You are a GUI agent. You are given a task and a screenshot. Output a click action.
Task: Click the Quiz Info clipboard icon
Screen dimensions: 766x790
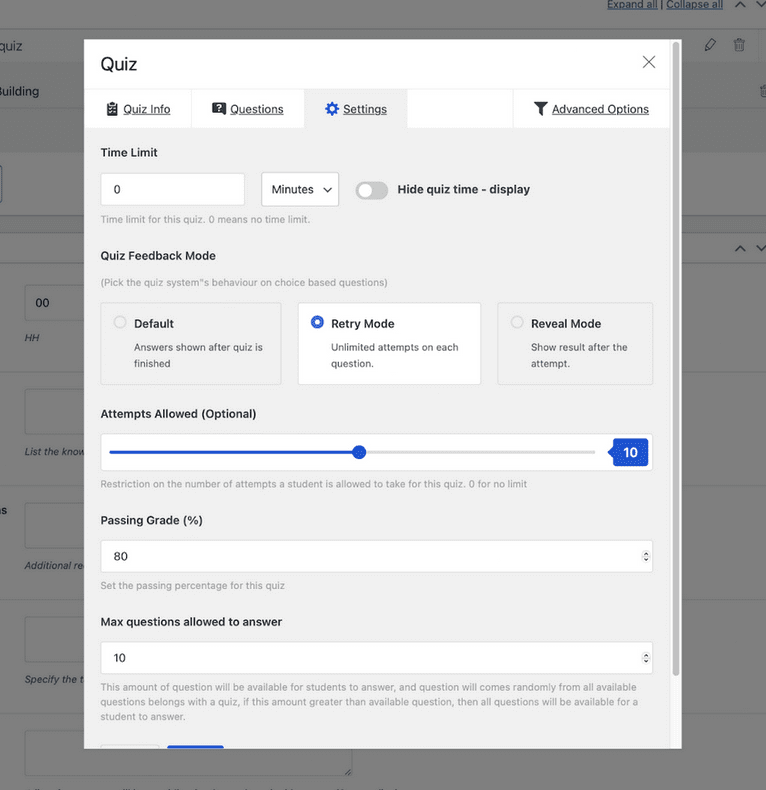coord(112,109)
